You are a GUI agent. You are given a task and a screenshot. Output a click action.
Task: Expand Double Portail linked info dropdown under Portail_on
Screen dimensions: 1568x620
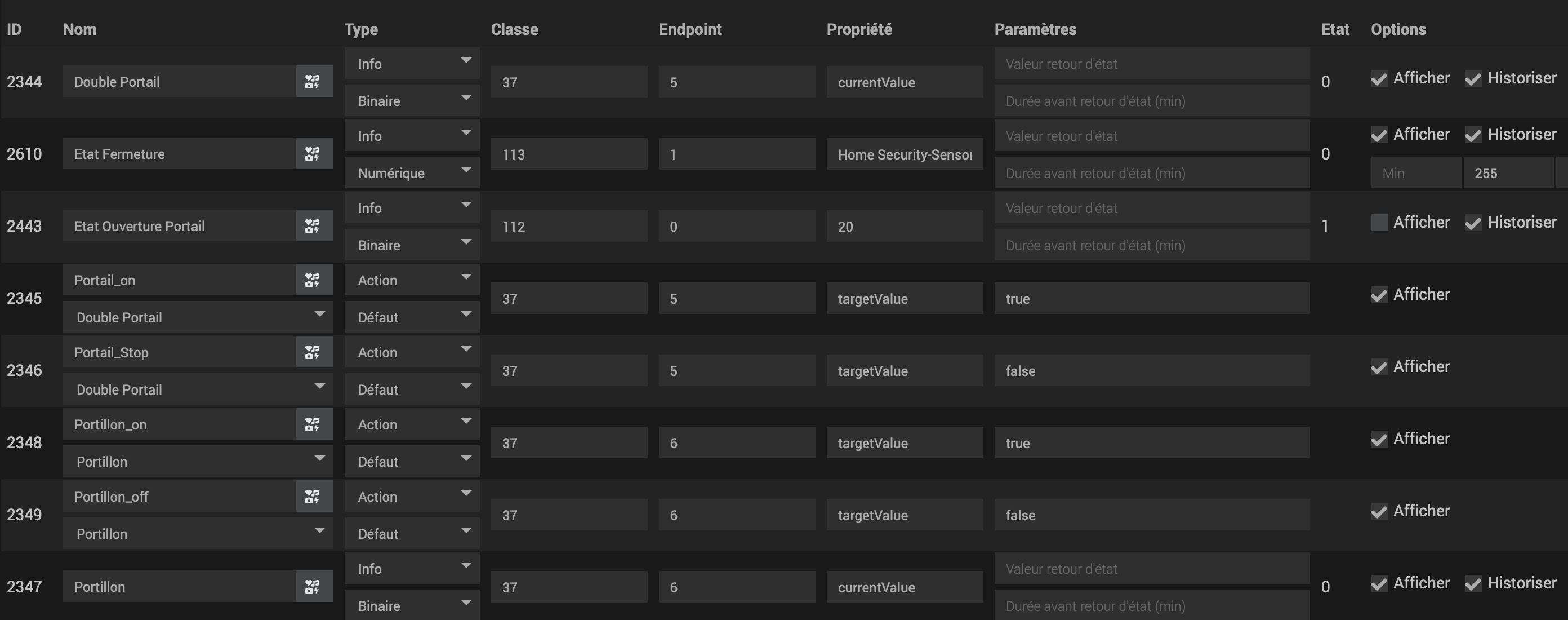pyautogui.click(x=198, y=317)
